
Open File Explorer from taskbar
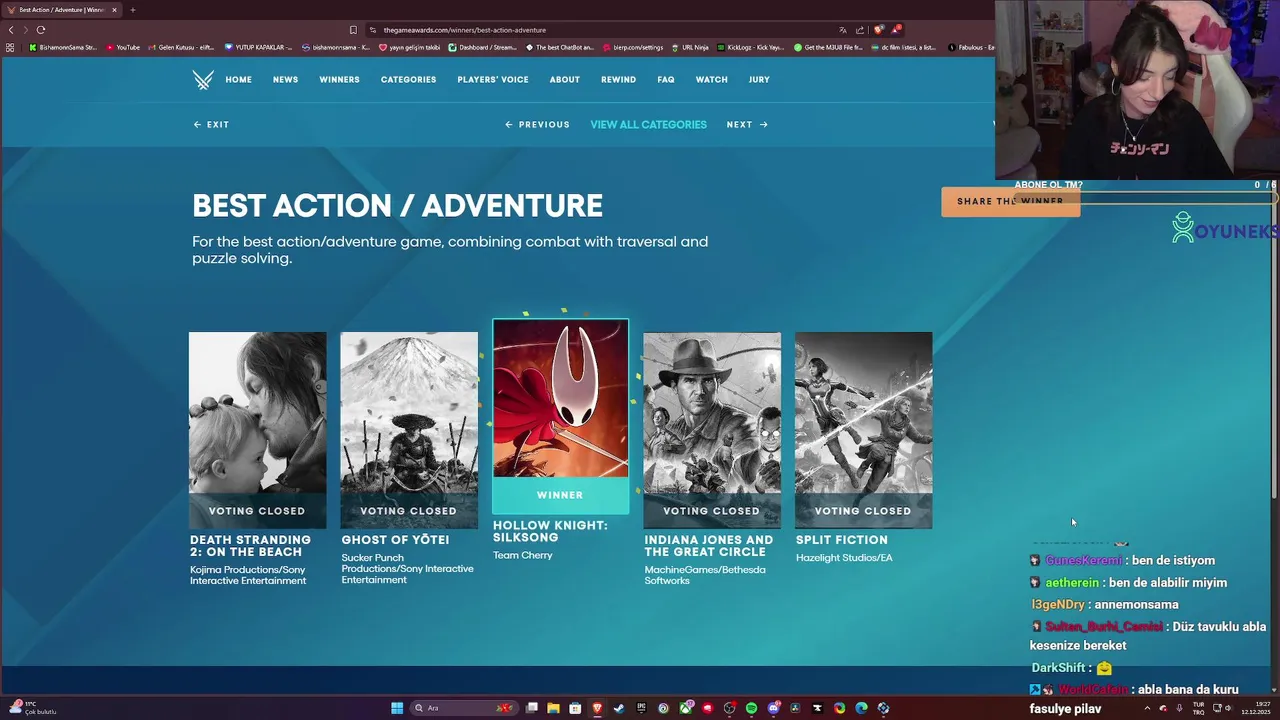[x=553, y=708]
